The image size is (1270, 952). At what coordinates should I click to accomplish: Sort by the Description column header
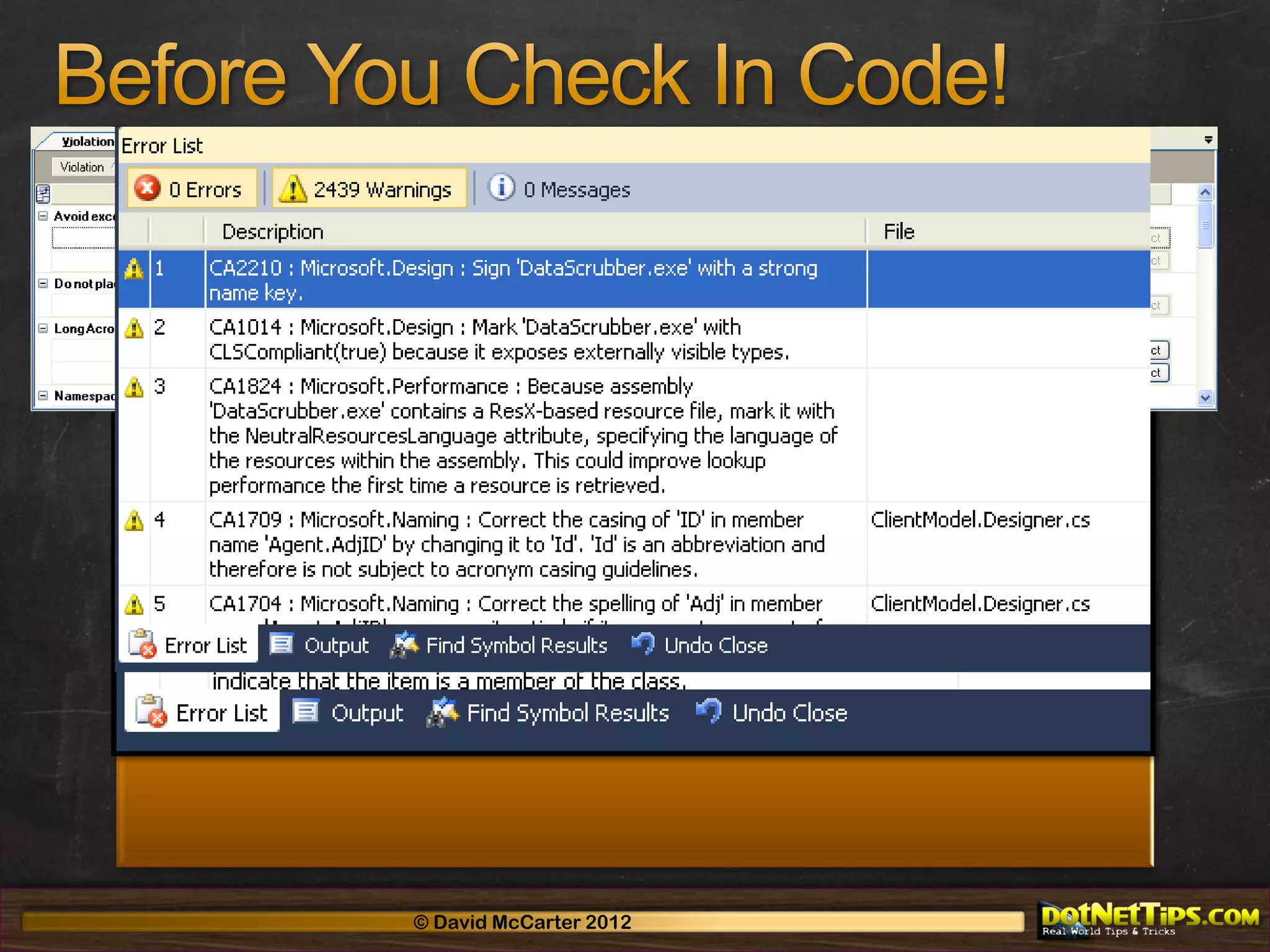535,232
